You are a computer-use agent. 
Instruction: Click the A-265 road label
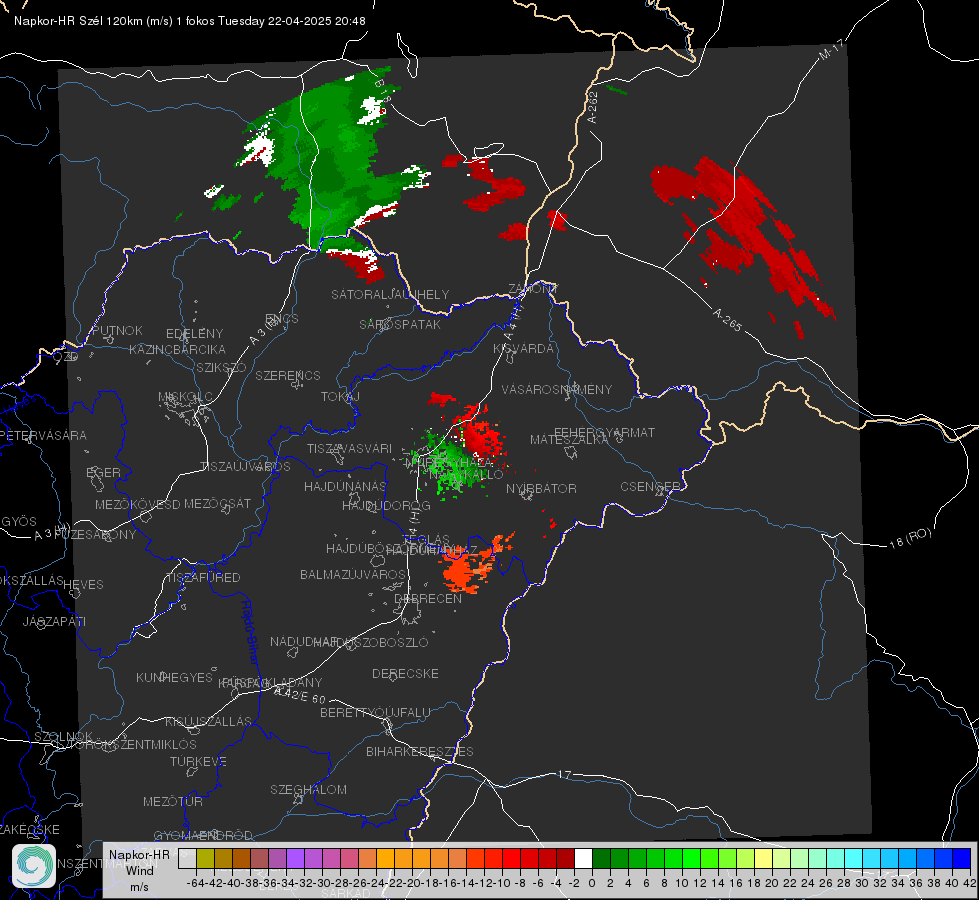tap(727, 320)
